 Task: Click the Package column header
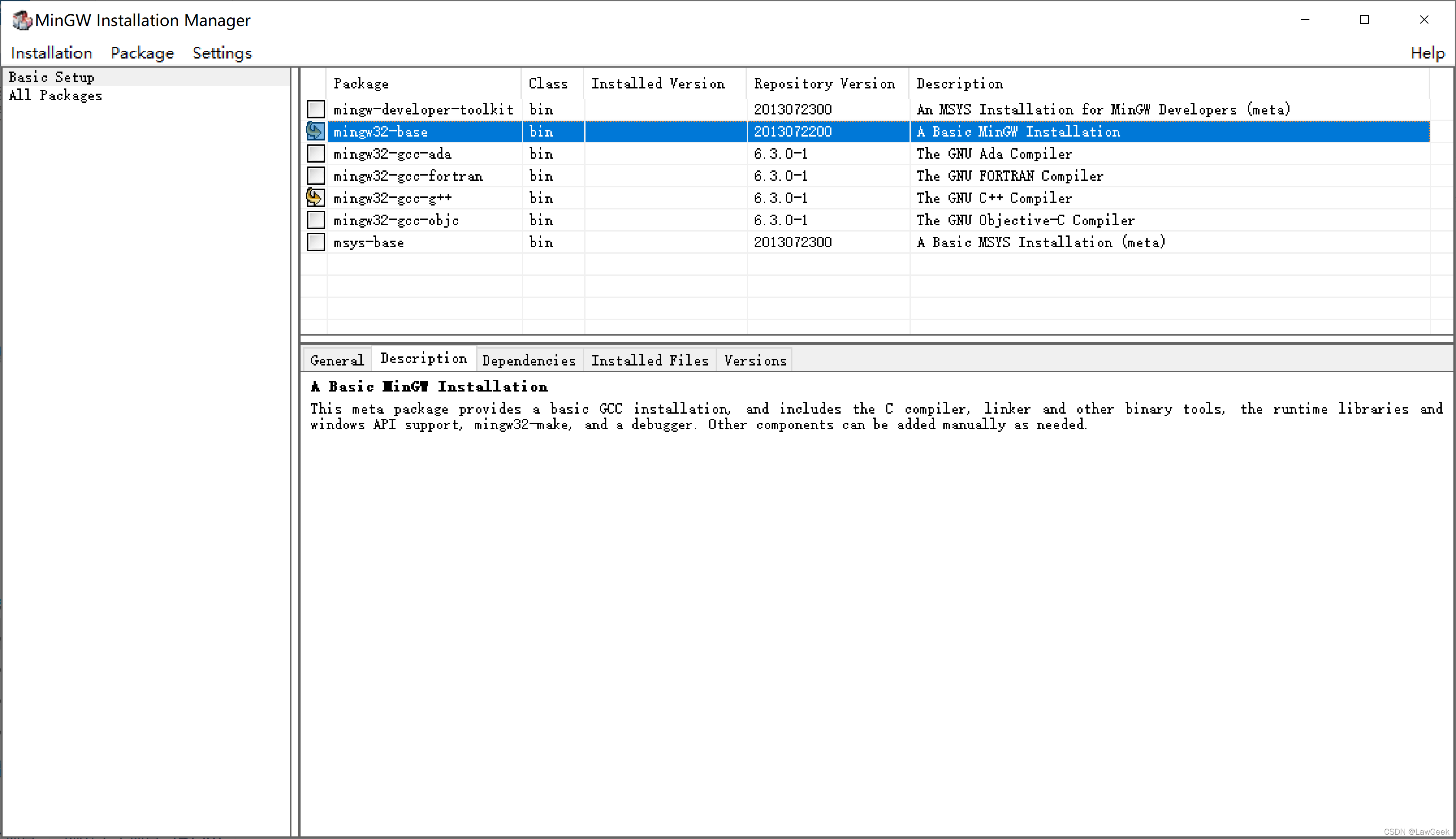tap(361, 84)
